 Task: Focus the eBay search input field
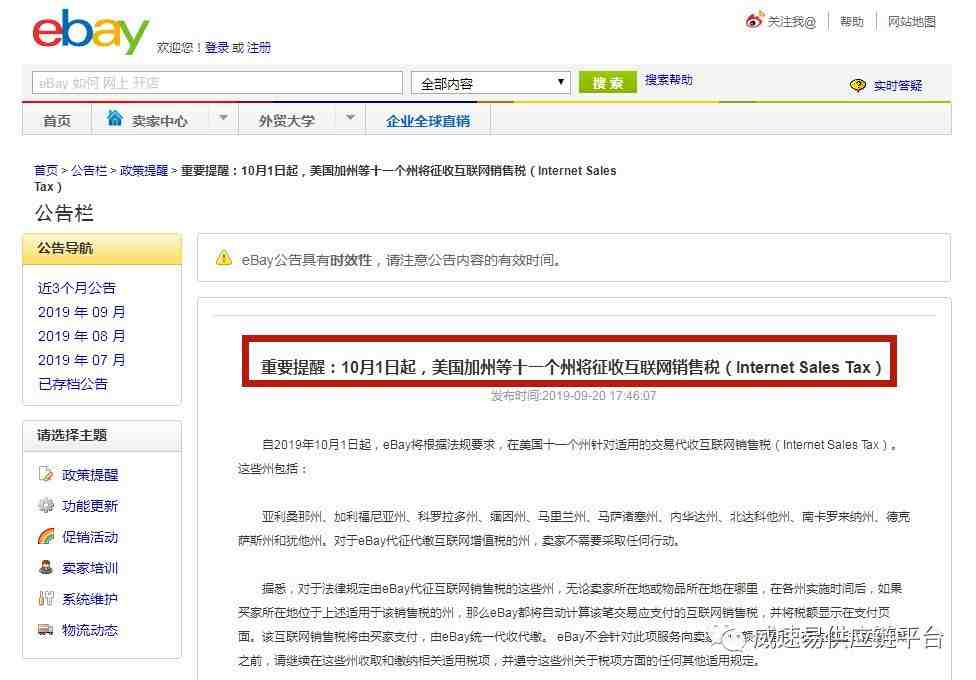(217, 83)
